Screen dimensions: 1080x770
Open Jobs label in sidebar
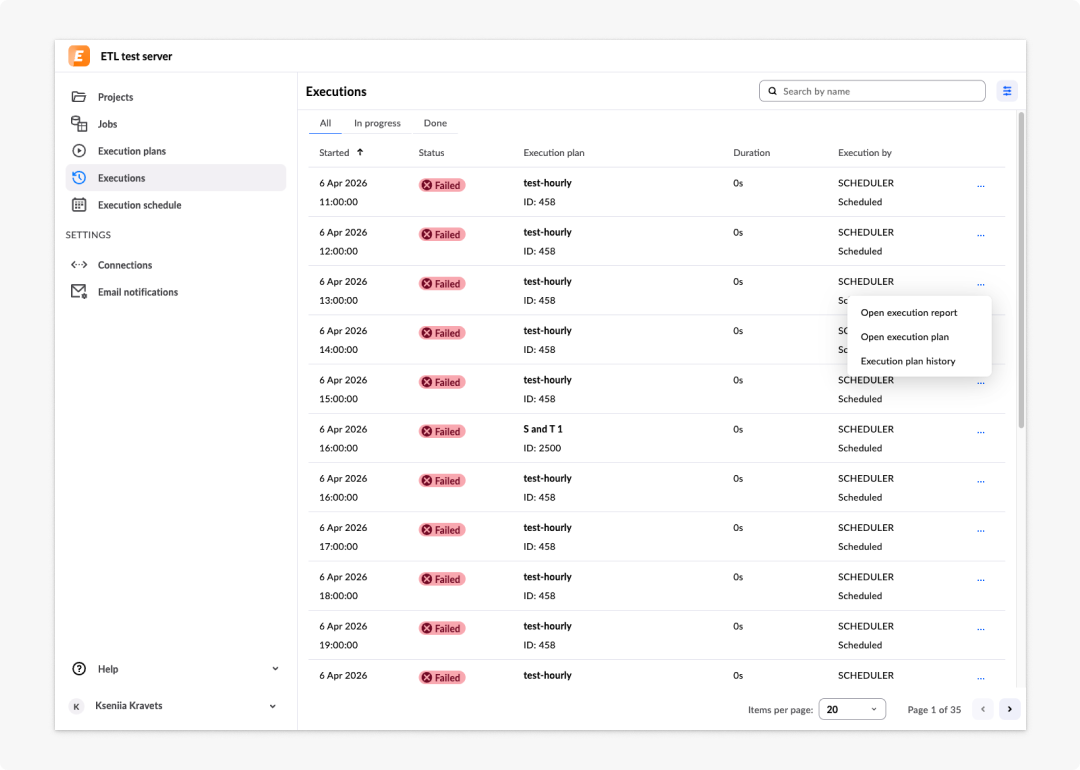click(107, 124)
